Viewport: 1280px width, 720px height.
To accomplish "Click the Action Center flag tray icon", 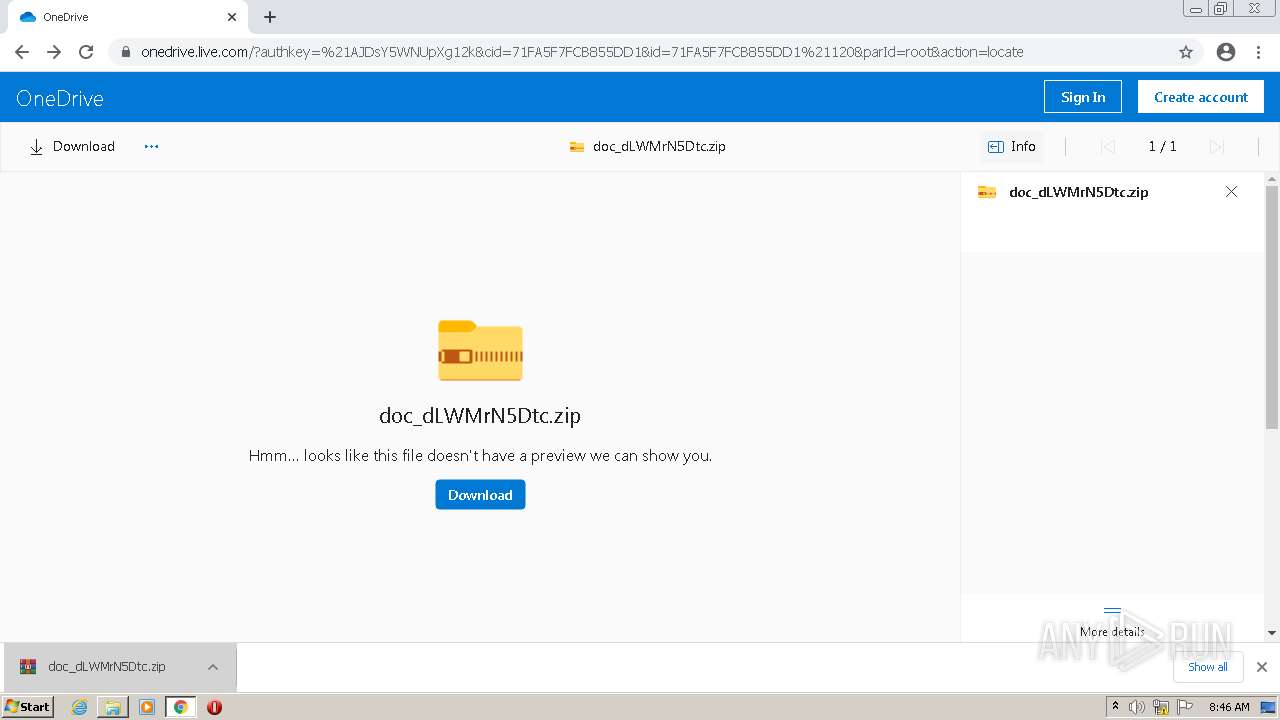I will [1186, 707].
